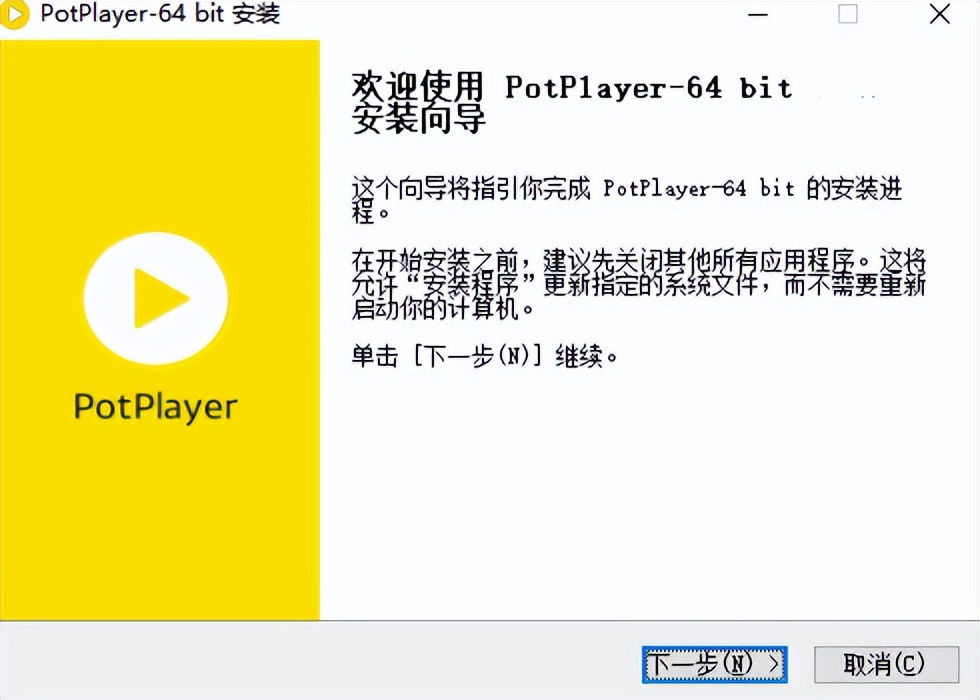Close the installer with the X button
Screen dimensions: 980x700
[x=938, y=14]
